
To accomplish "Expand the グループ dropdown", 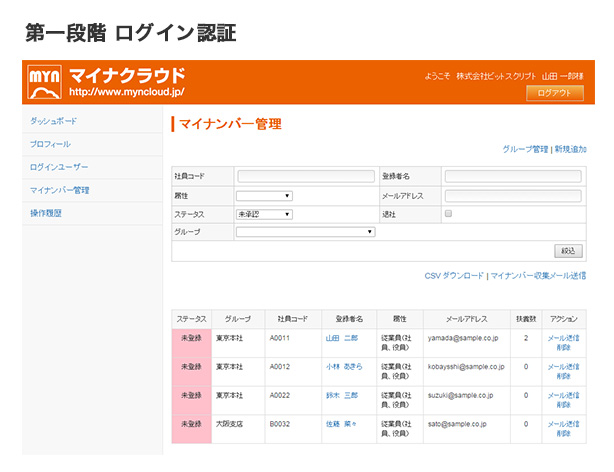I will [x=305, y=232].
